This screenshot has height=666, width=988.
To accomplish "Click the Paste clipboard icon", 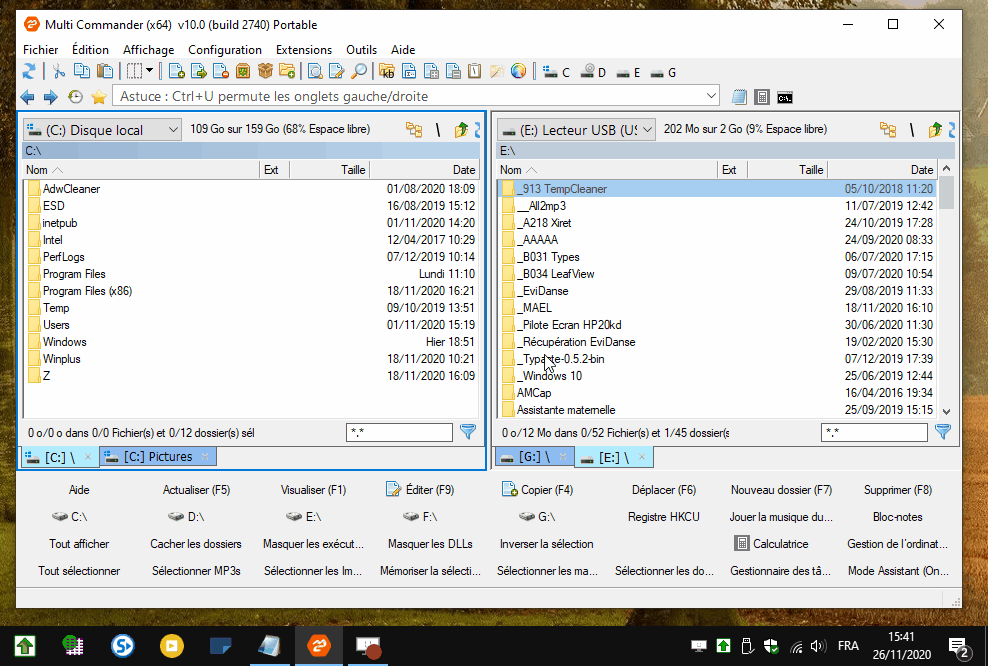I will click(105, 72).
